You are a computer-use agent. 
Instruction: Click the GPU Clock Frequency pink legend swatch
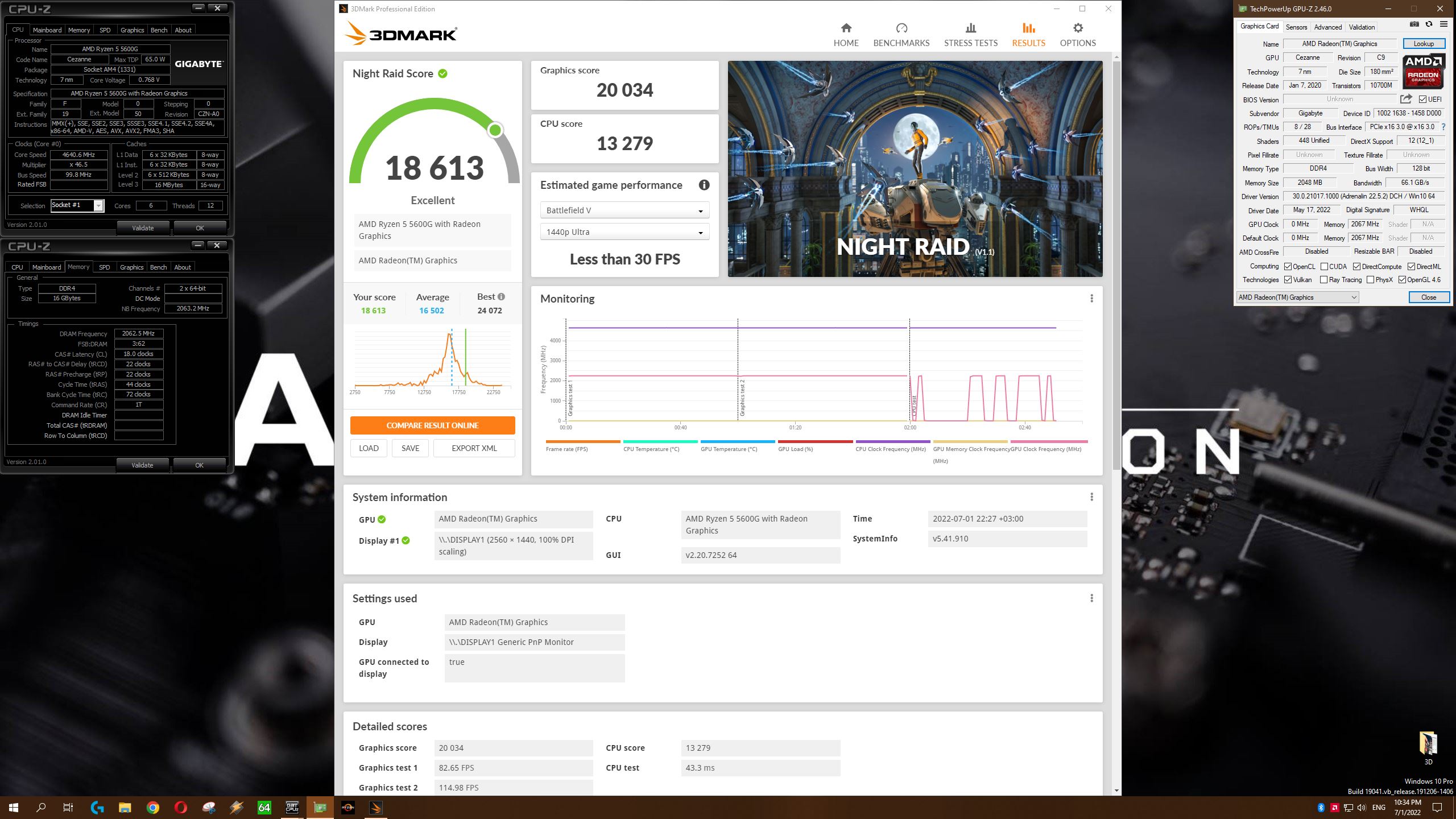tap(1049, 441)
